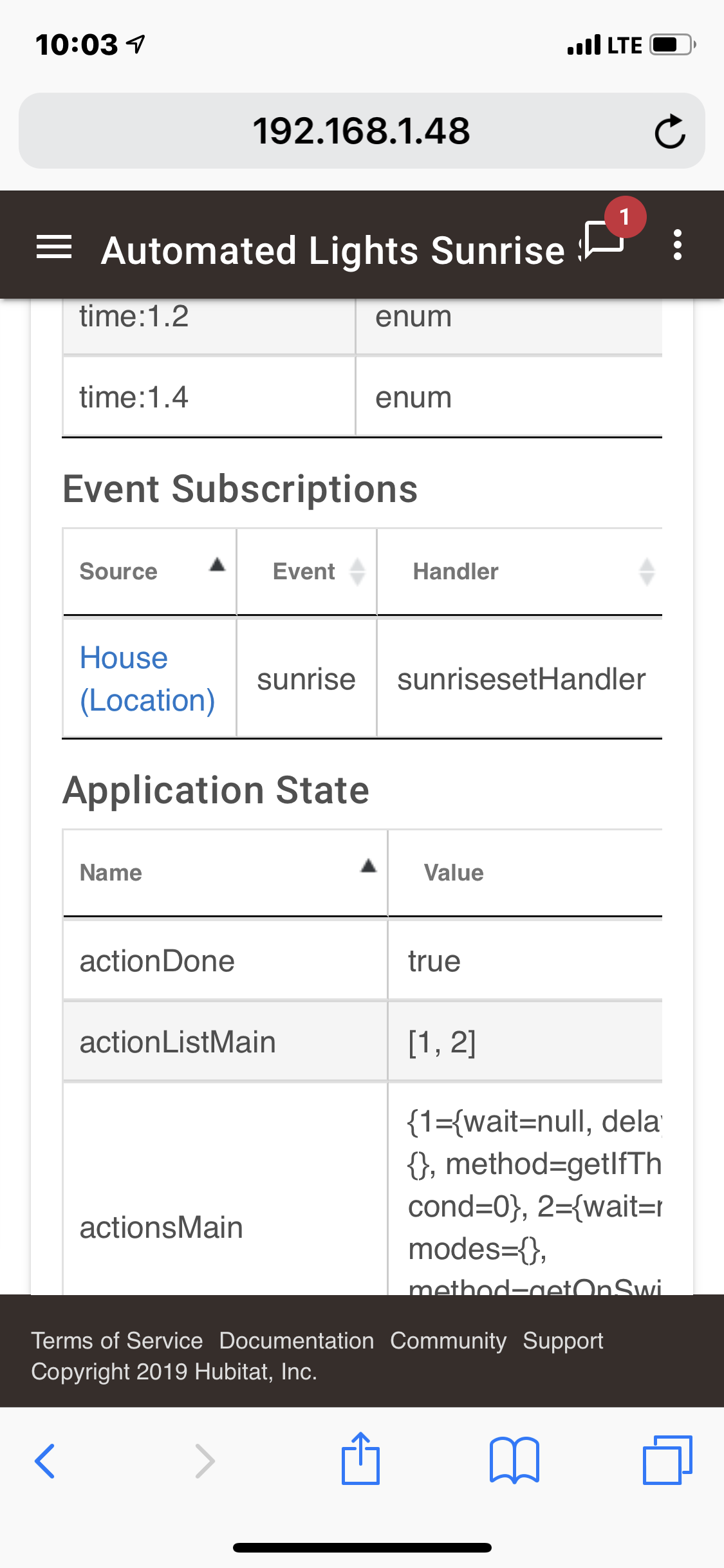Sort subscriptions by the Source column

coord(149,572)
